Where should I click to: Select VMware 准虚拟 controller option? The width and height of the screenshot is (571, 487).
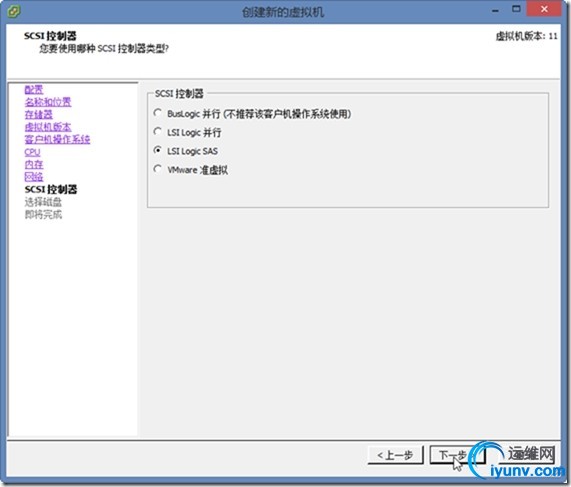coord(157,169)
